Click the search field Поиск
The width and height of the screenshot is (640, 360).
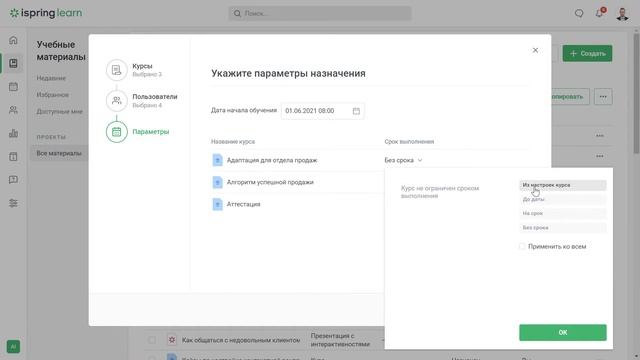coord(320,13)
